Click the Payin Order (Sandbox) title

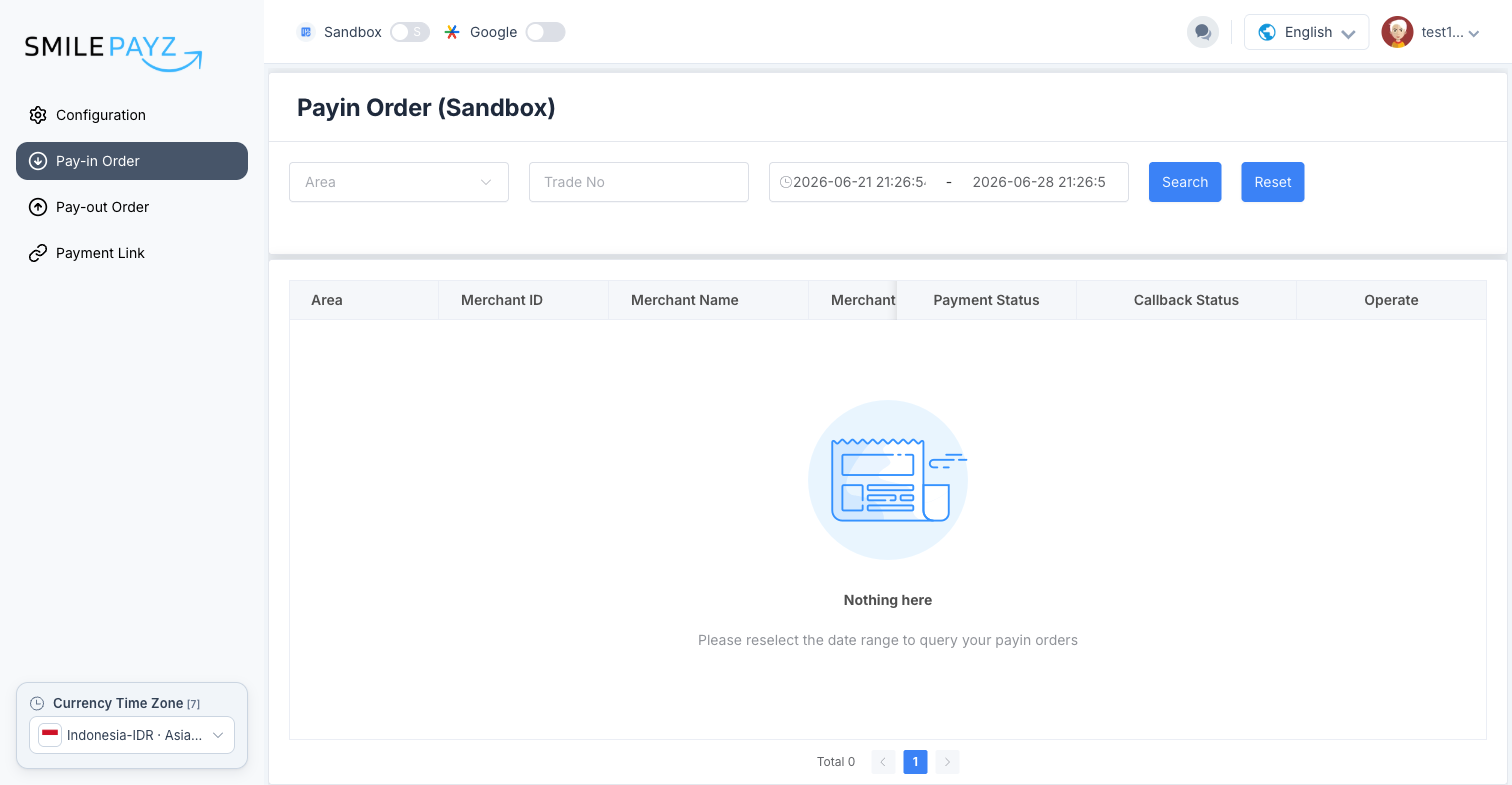coord(426,107)
